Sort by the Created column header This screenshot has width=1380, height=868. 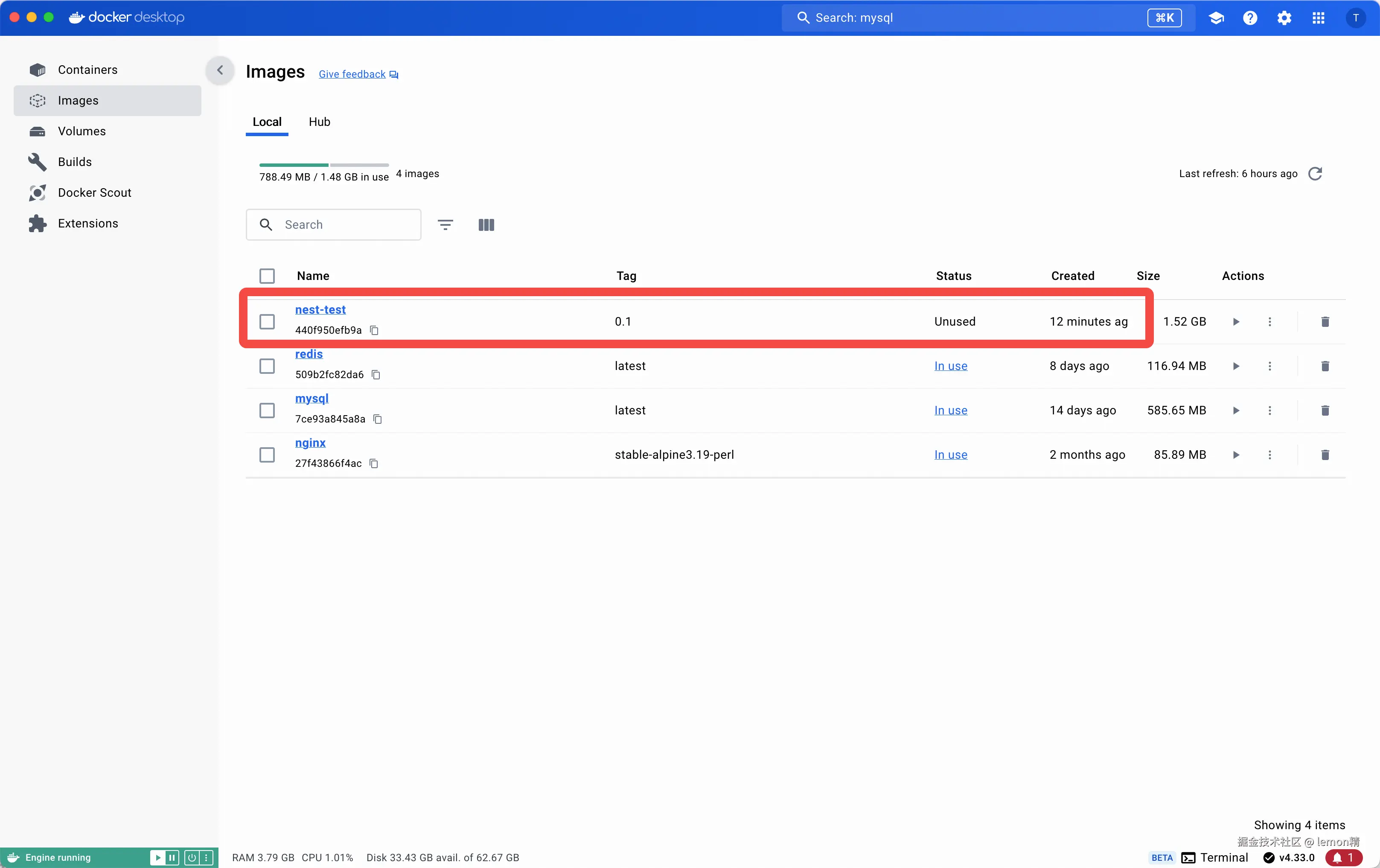tap(1072, 276)
